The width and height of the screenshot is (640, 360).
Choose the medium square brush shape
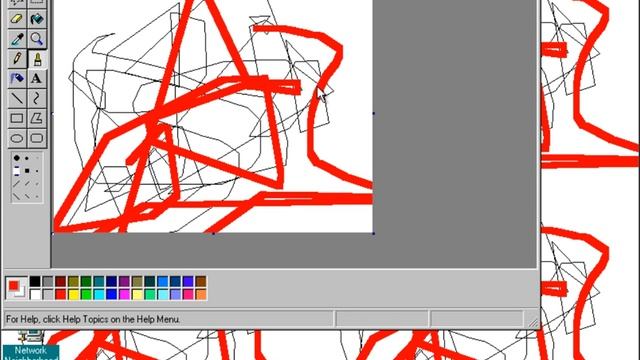tap(27, 171)
